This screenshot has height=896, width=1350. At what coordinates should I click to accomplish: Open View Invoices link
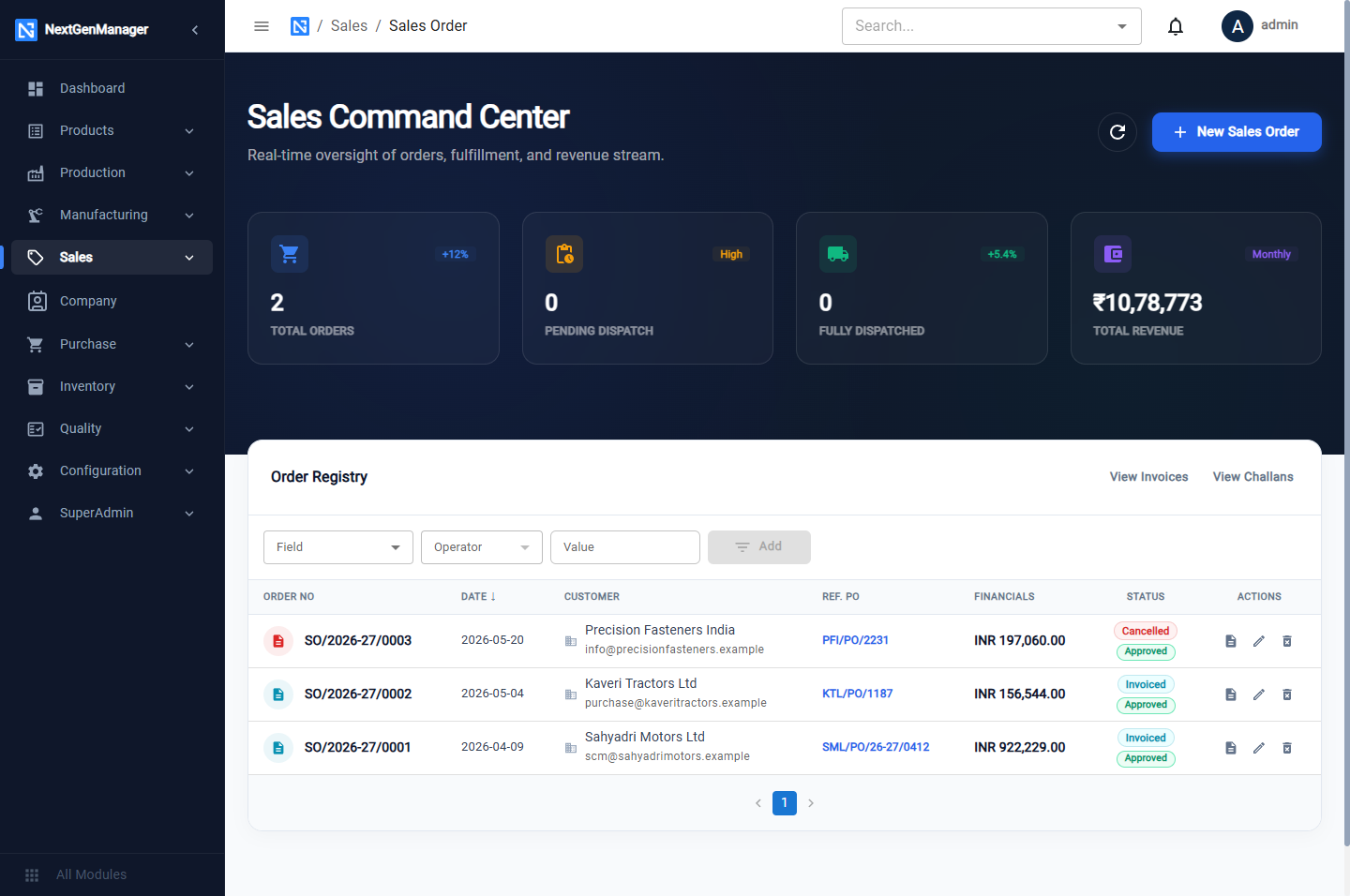[1148, 477]
